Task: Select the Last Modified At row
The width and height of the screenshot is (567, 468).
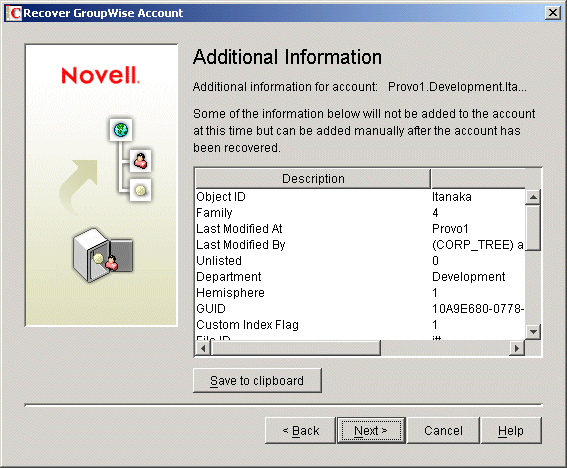Action: tap(360, 229)
